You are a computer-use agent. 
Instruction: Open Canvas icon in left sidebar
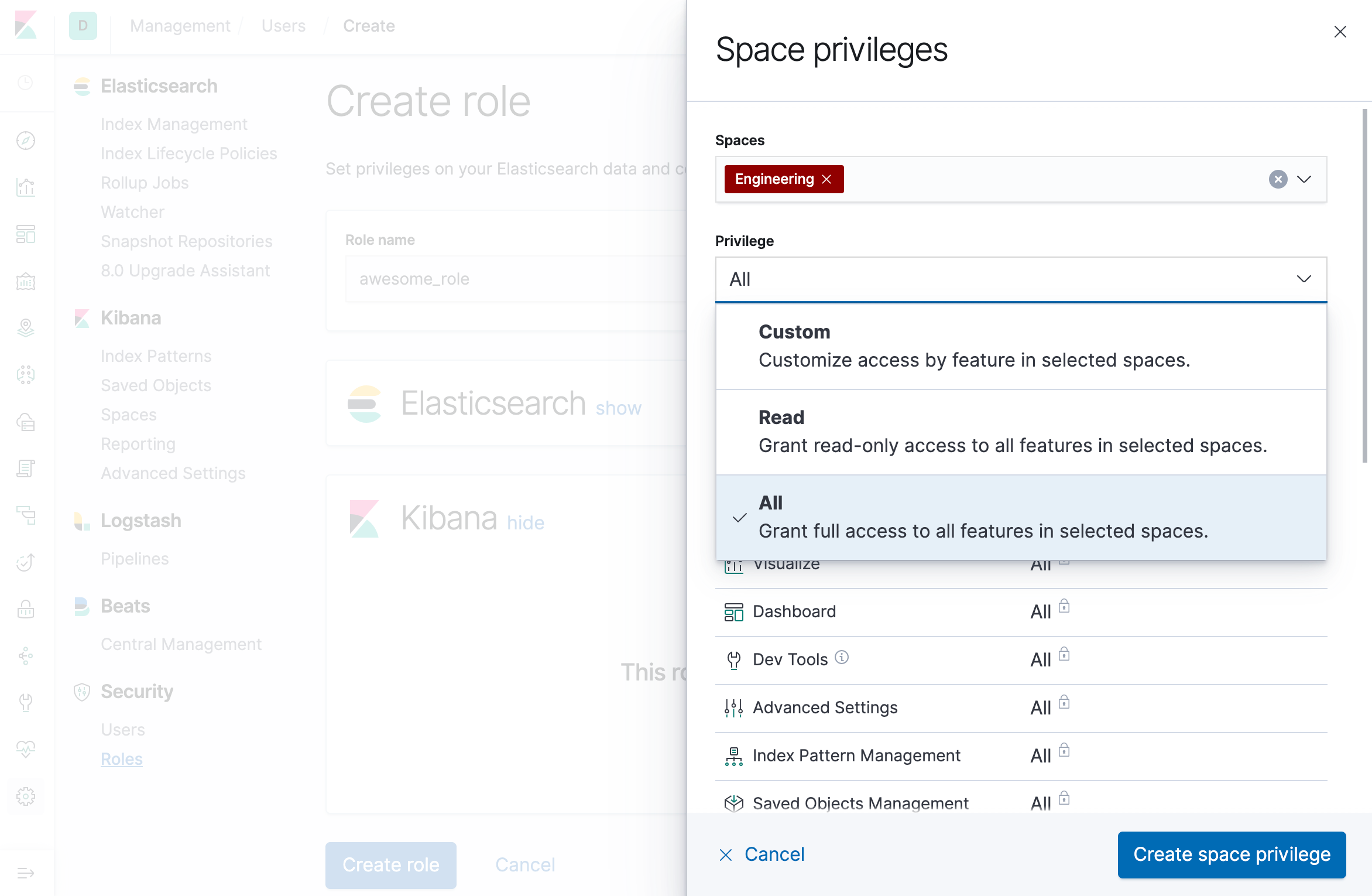pos(26,281)
